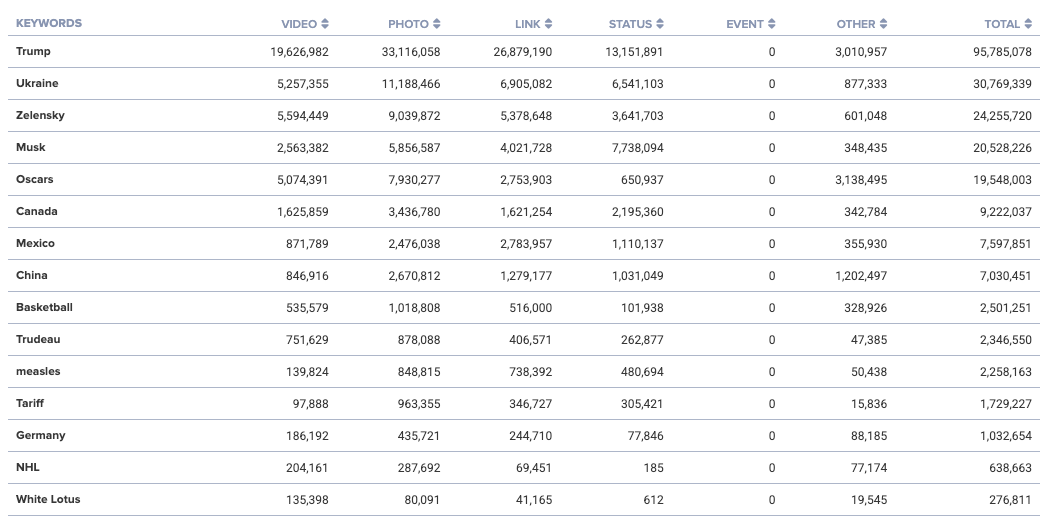Click the sort arrows next to VIDEO

point(325,24)
